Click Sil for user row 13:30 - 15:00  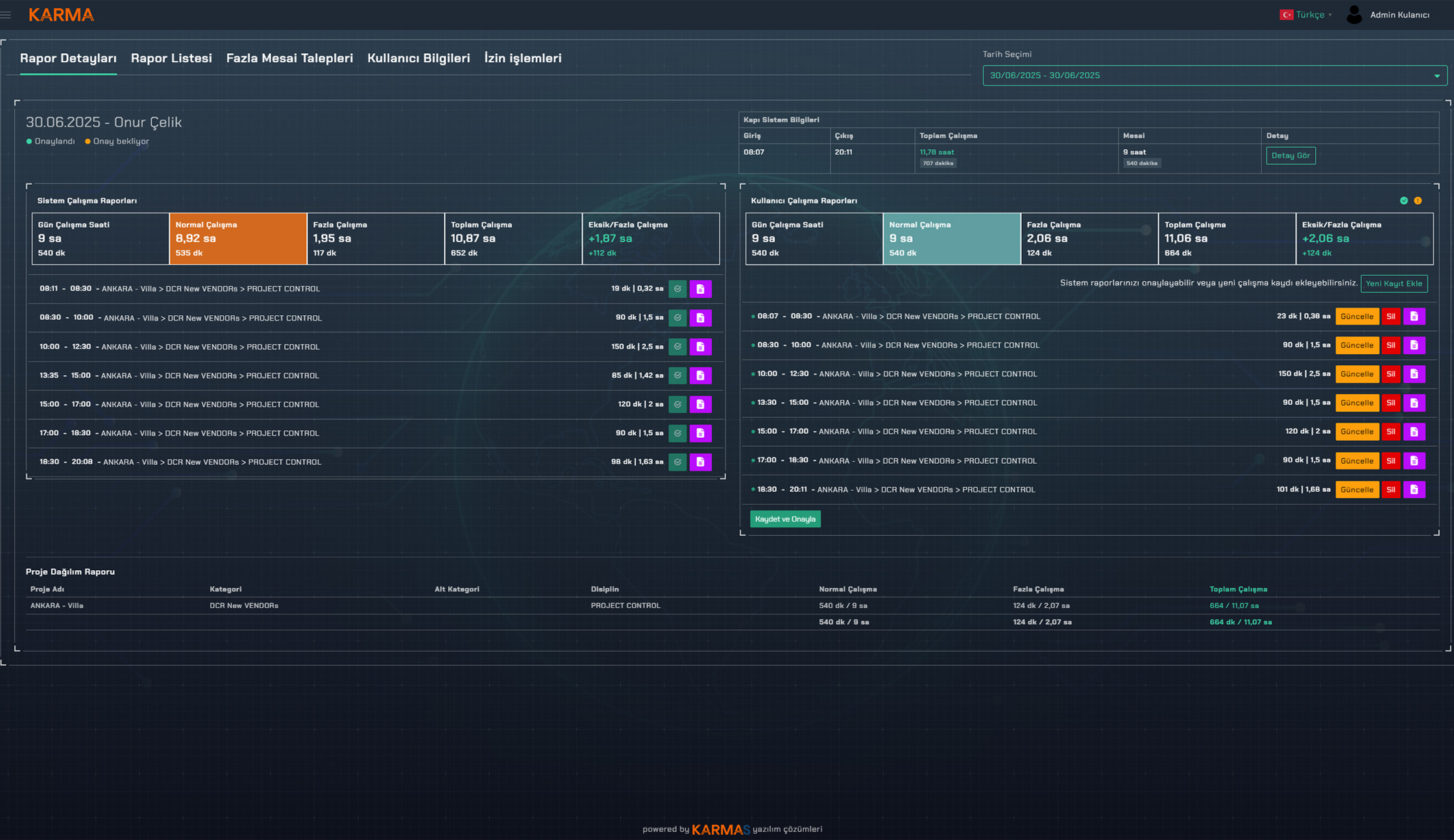pos(1390,403)
